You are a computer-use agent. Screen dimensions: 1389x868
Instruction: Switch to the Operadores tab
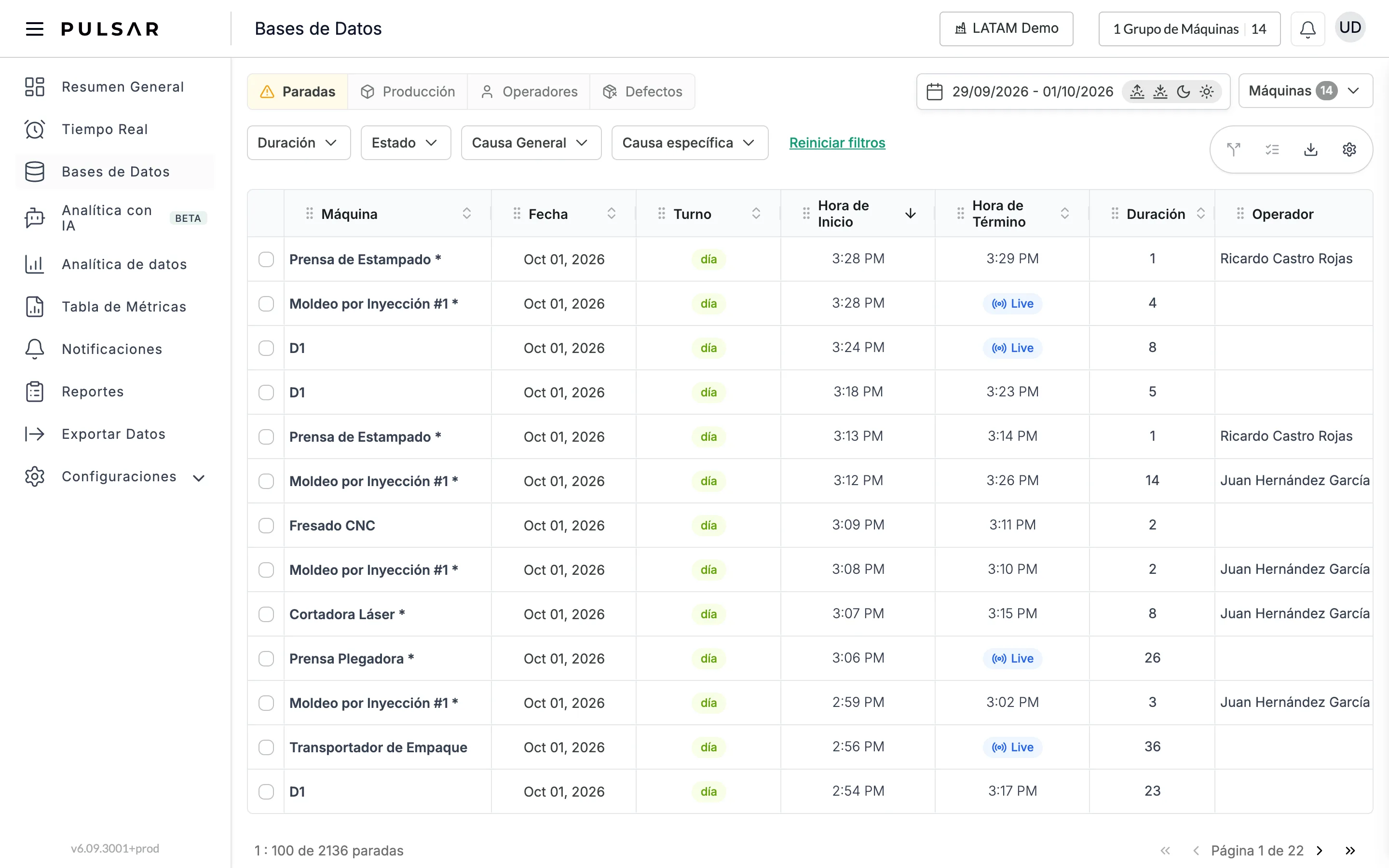click(529, 92)
